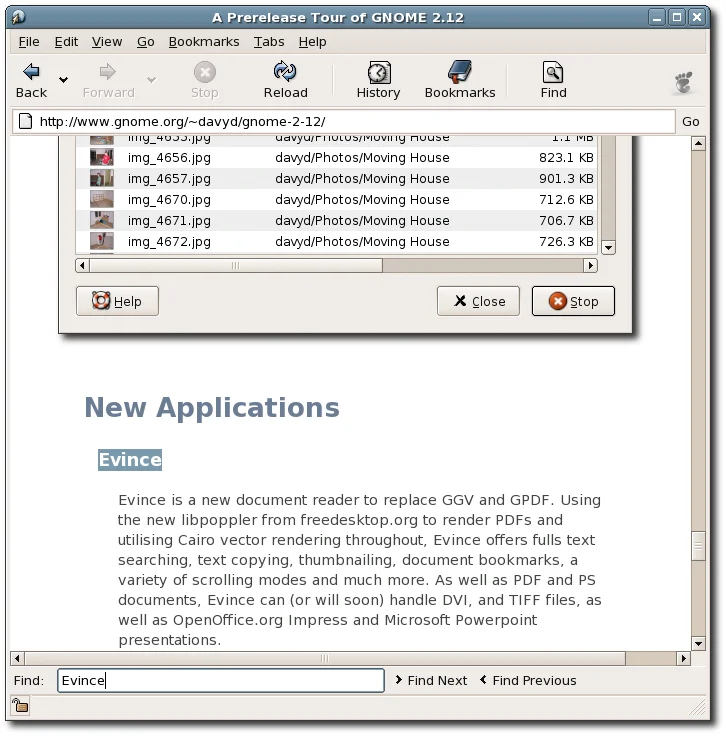The width and height of the screenshot is (726, 736).
Task: Open the Tabs menu
Action: (269, 42)
